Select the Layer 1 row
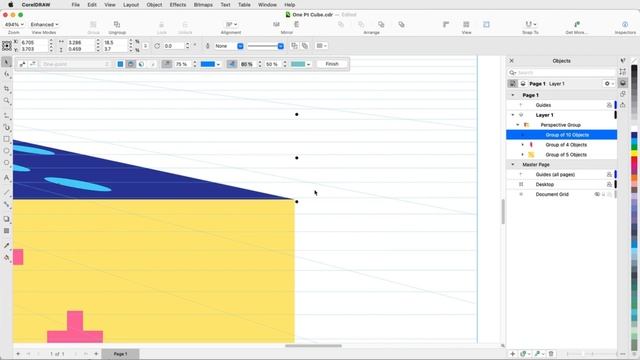Viewport: 640px width, 360px height. pos(562,115)
